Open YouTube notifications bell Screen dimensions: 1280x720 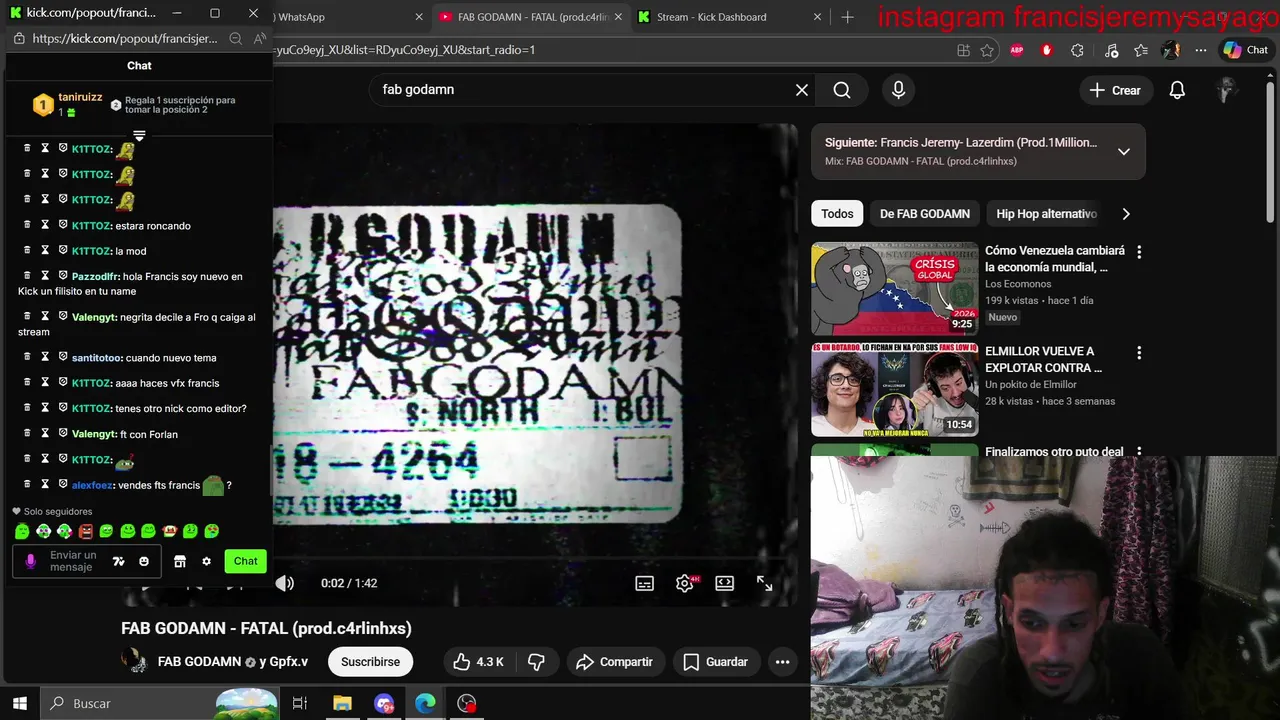1177,90
